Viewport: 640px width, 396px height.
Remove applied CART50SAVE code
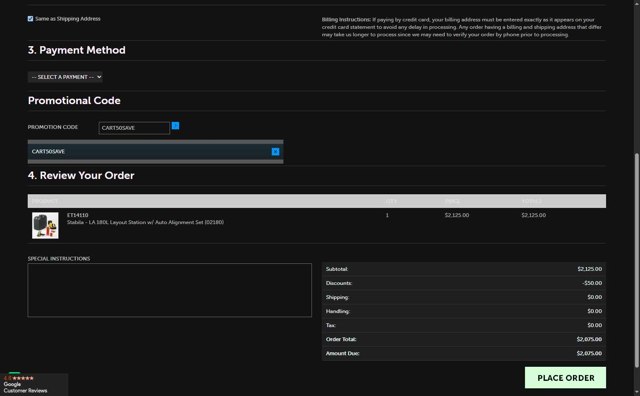pos(276,151)
